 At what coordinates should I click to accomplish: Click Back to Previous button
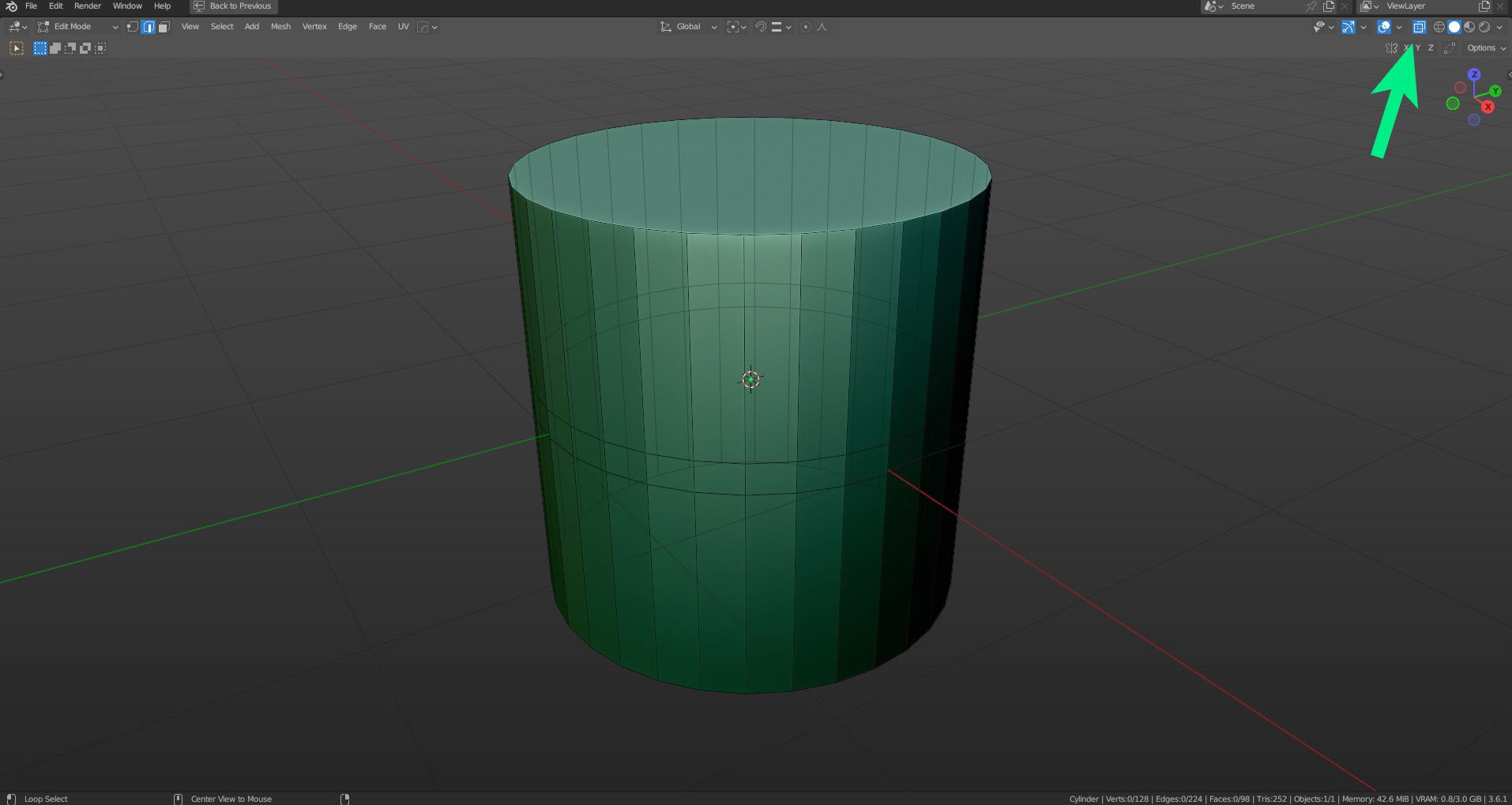(x=233, y=6)
